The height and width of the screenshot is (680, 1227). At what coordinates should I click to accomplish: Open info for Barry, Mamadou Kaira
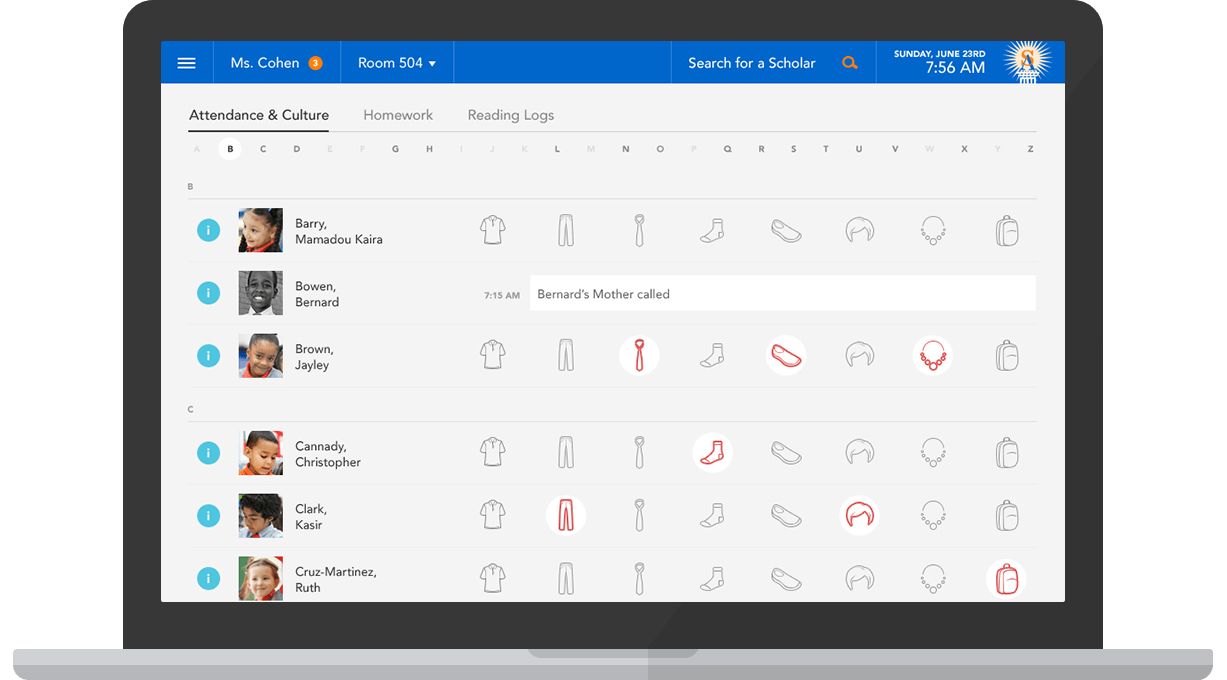point(208,231)
